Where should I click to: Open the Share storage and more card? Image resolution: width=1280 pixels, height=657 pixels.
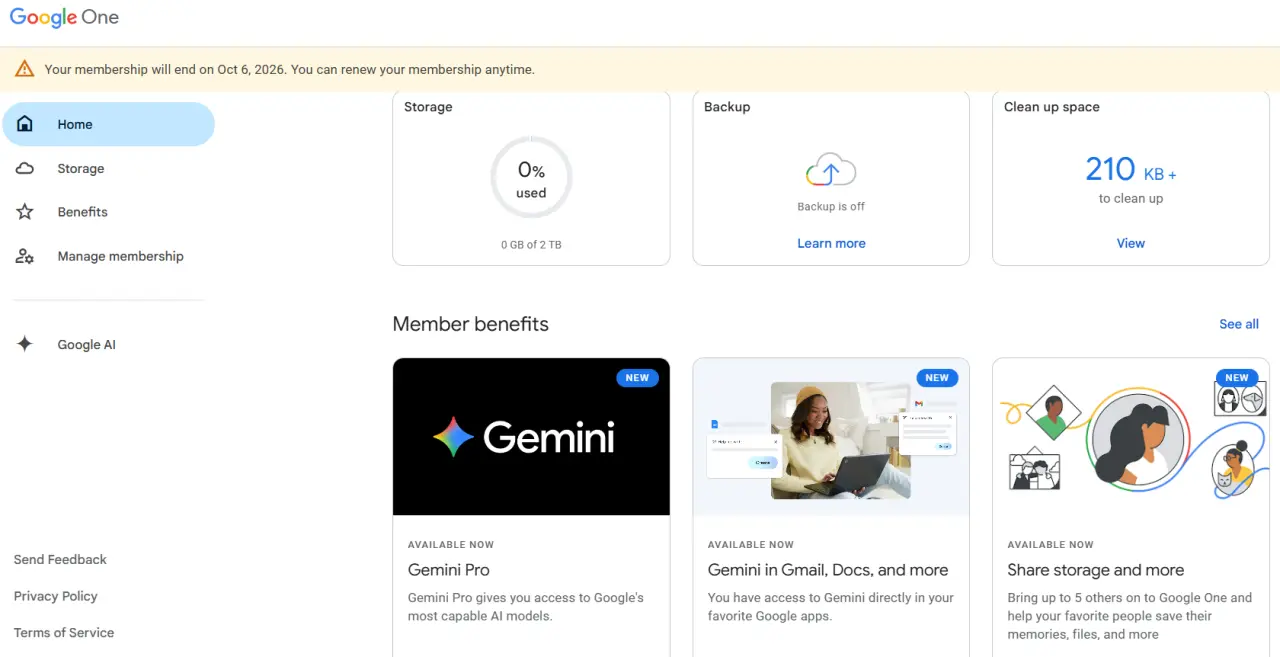point(1131,507)
